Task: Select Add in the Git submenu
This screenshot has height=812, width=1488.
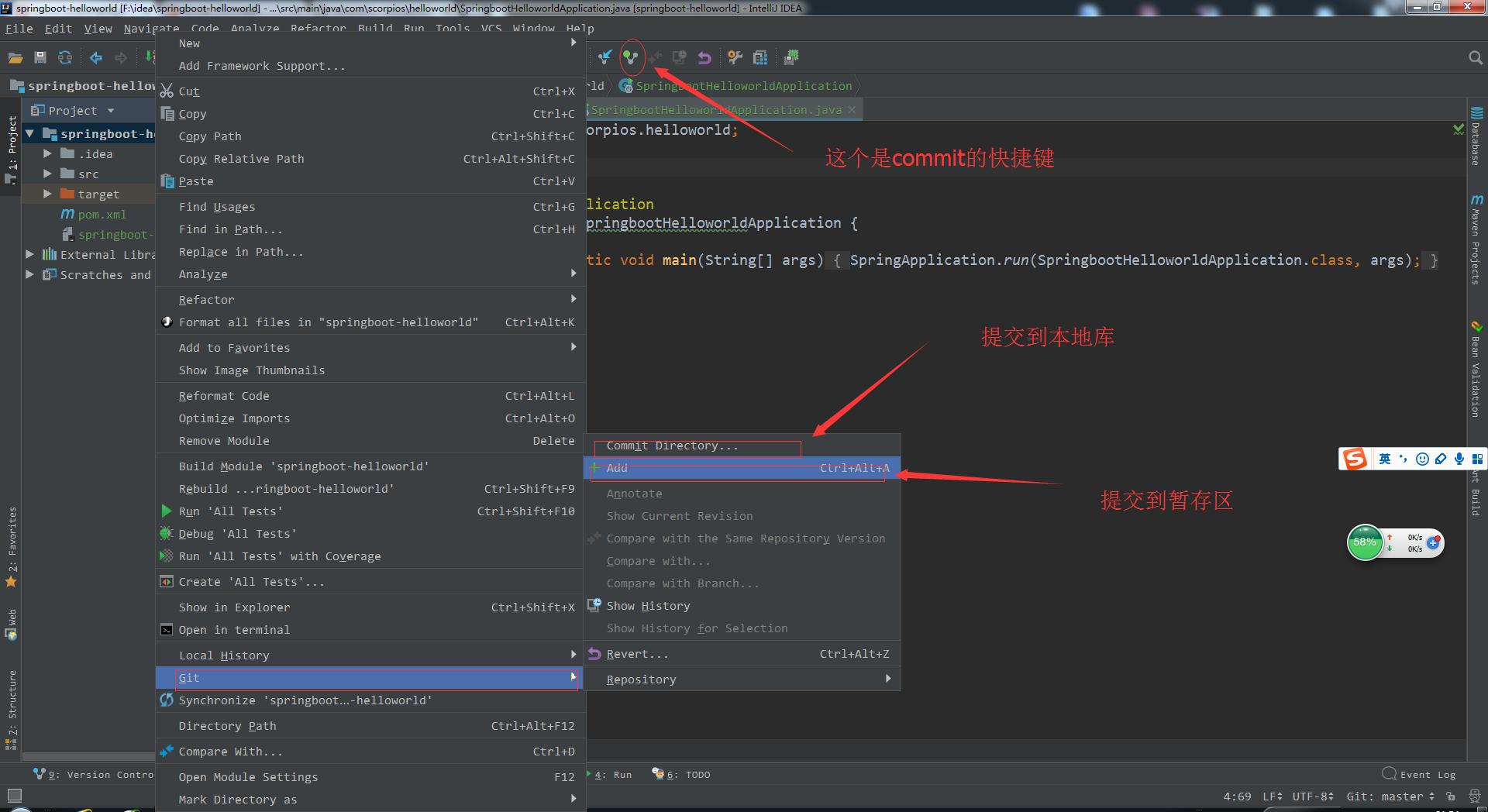Action: tap(742, 468)
